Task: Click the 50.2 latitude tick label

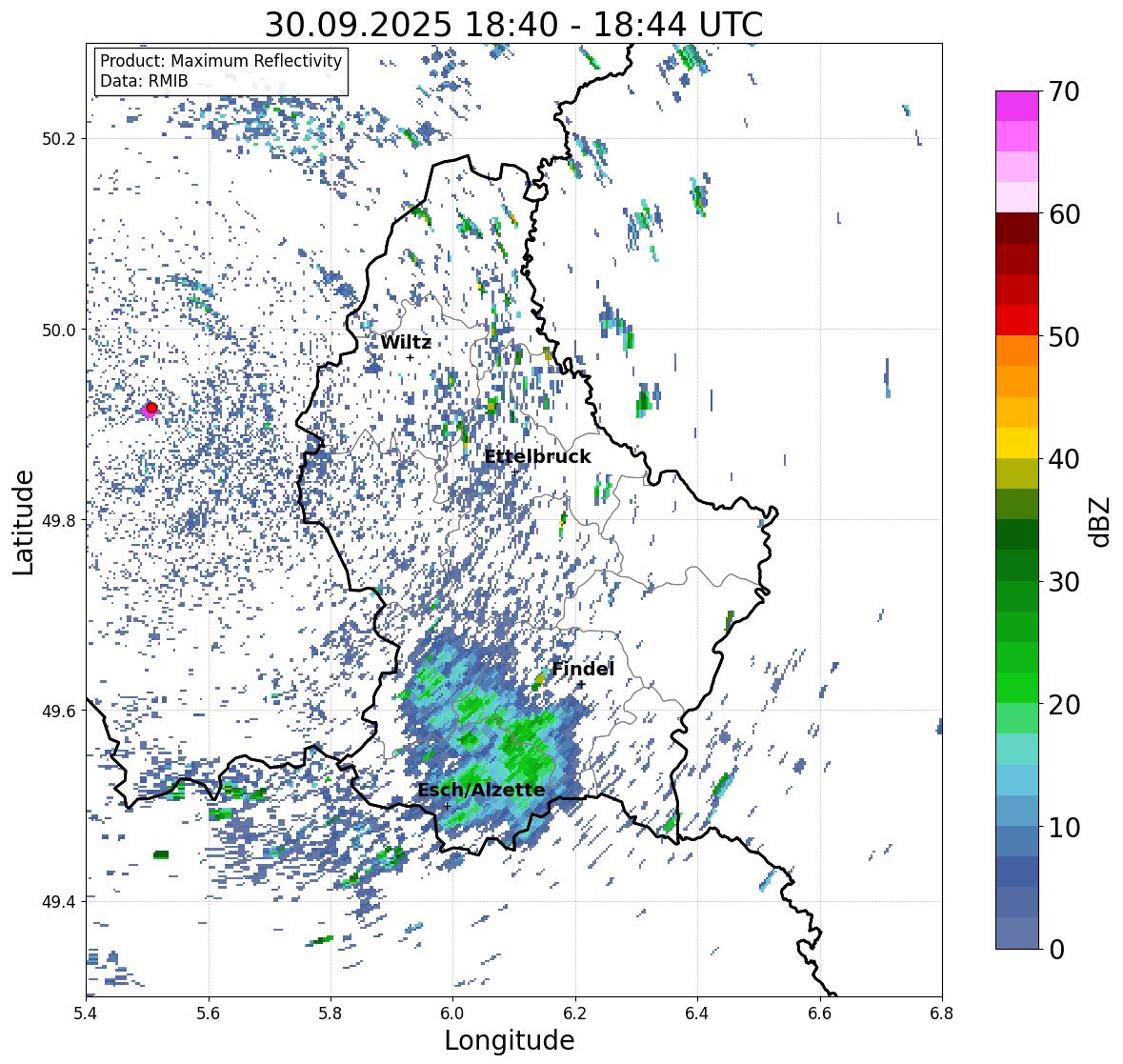Action: pos(59,139)
